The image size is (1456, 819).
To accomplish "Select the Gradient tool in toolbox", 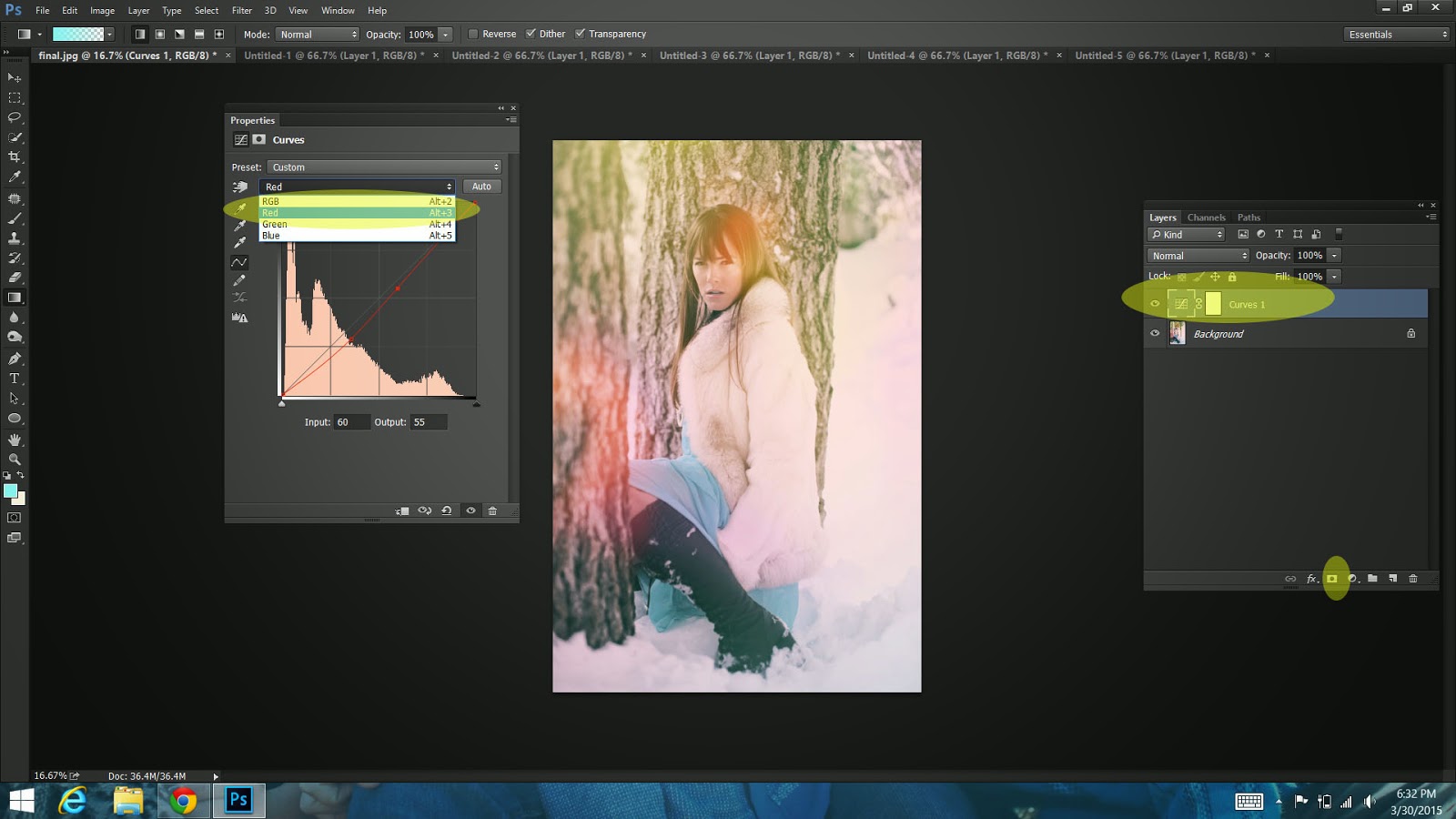I will (x=15, y=298).
